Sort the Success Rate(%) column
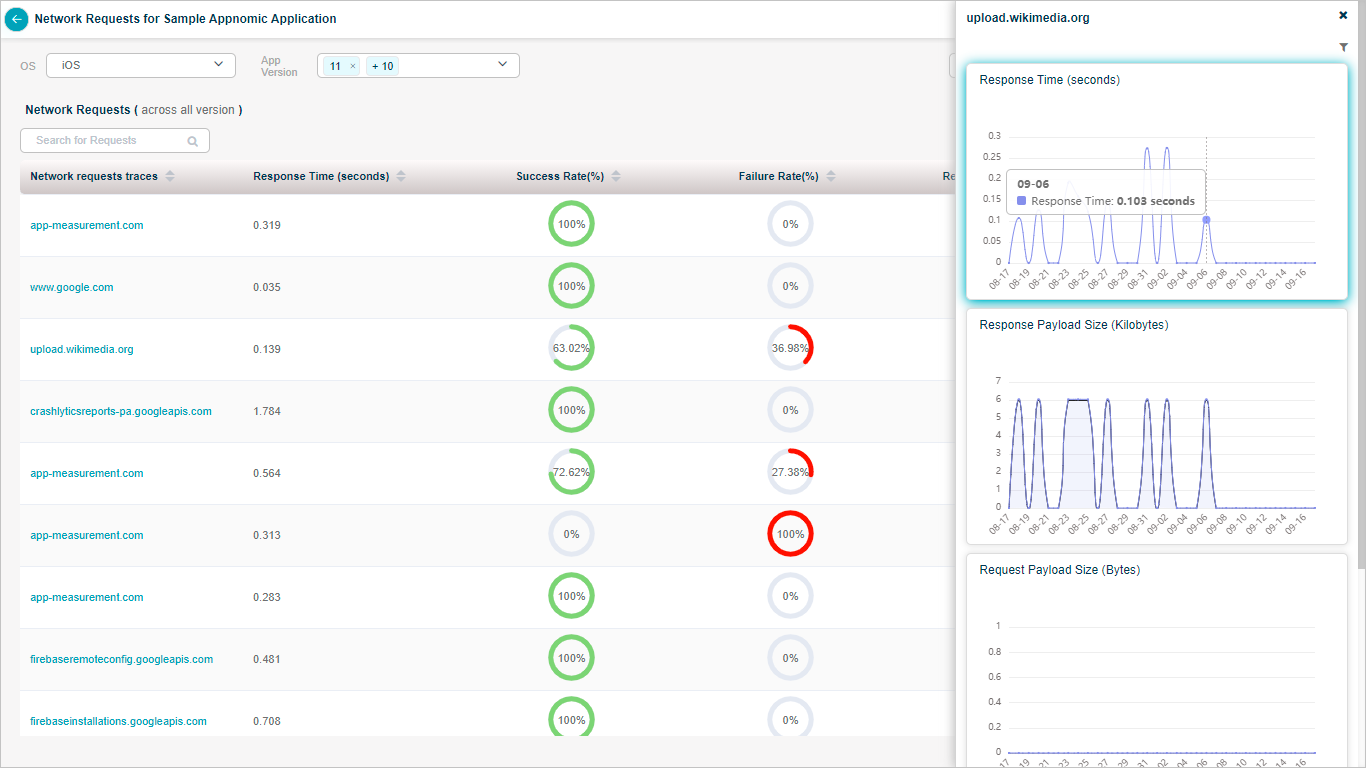Screen dimensions: 1366x768 616,176
